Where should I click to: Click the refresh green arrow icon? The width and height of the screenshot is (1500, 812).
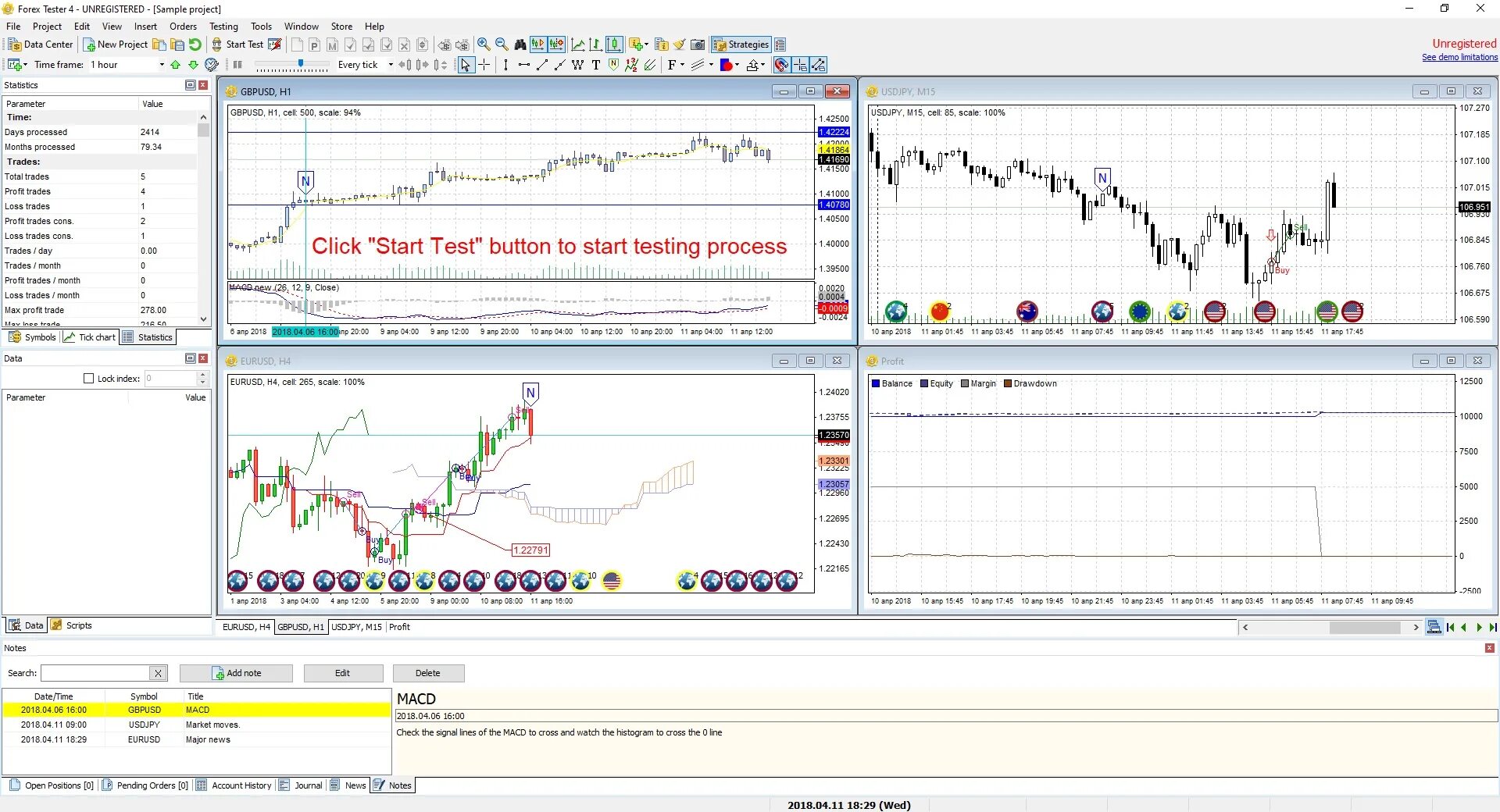click(x=195, y=45)
